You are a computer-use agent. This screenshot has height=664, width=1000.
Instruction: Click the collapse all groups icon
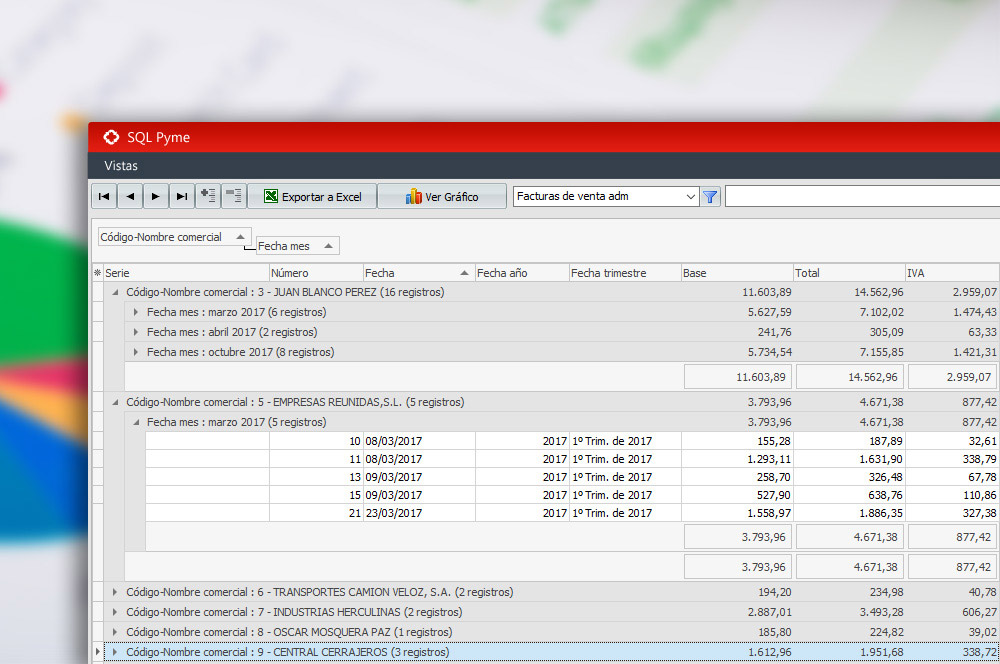(x=234, y=196)
